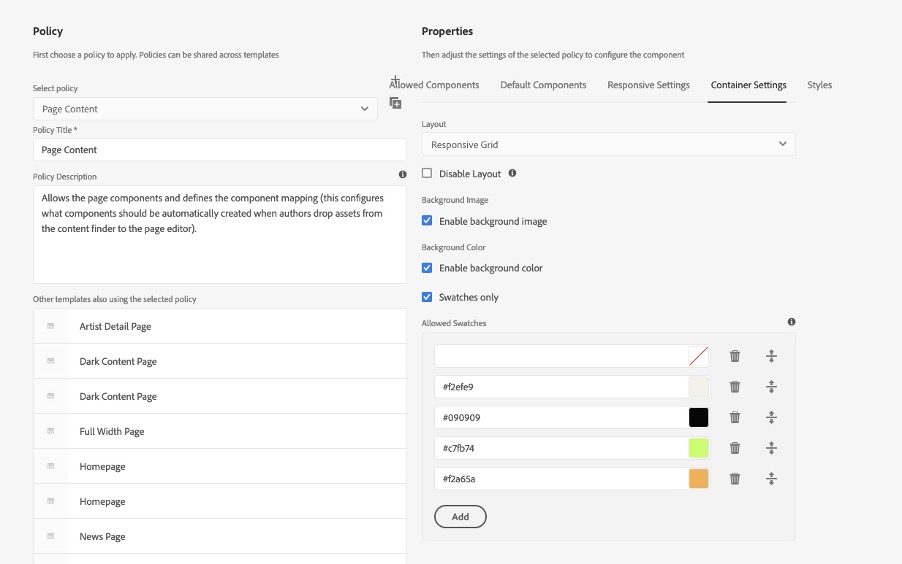Image resolution: width=902 pixels, height=564 pixels.
Task: Open the Styles tab
Action: click(x=819, y=85)
